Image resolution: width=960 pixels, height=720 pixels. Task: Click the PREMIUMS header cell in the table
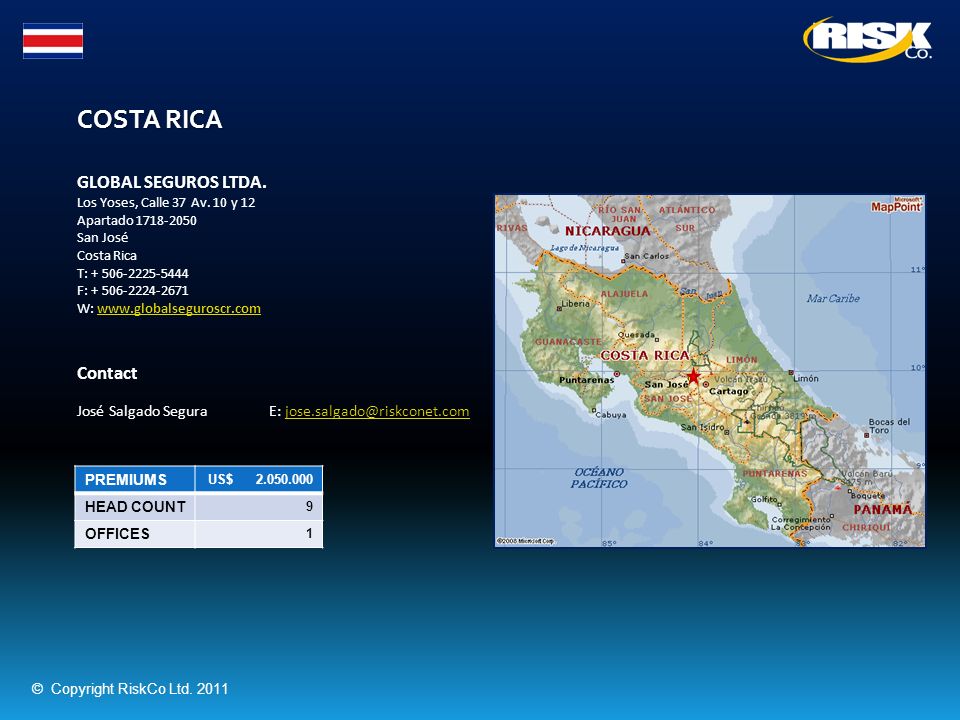click(135, 479)
